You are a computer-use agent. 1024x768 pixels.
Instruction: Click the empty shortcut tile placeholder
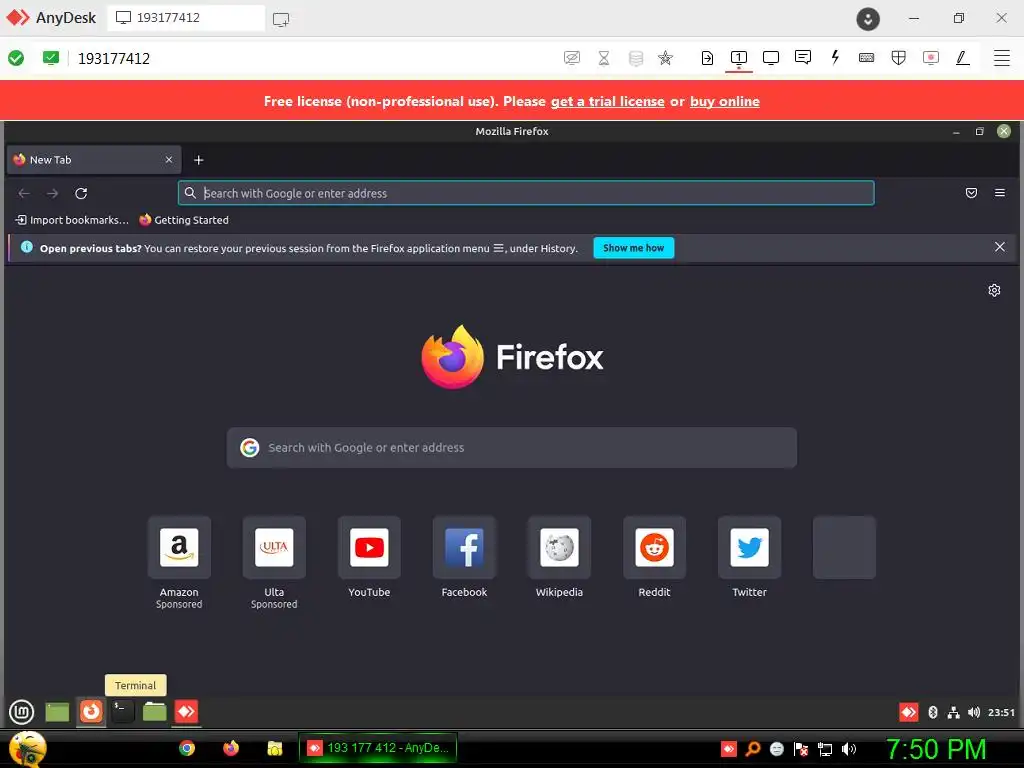coord(844,547)
